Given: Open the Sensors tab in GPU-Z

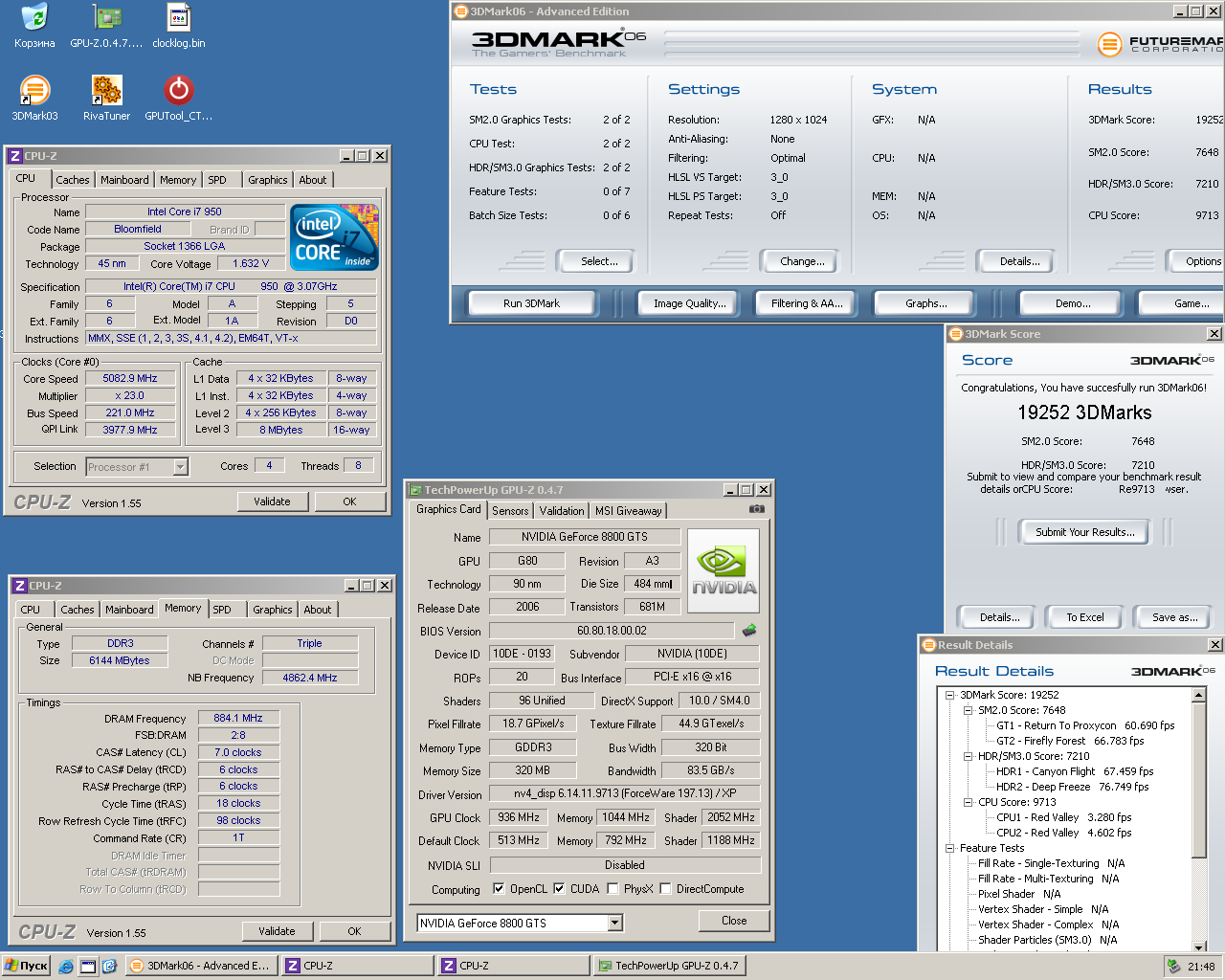Looking at the screenshot, I should (x=510, y=511).
